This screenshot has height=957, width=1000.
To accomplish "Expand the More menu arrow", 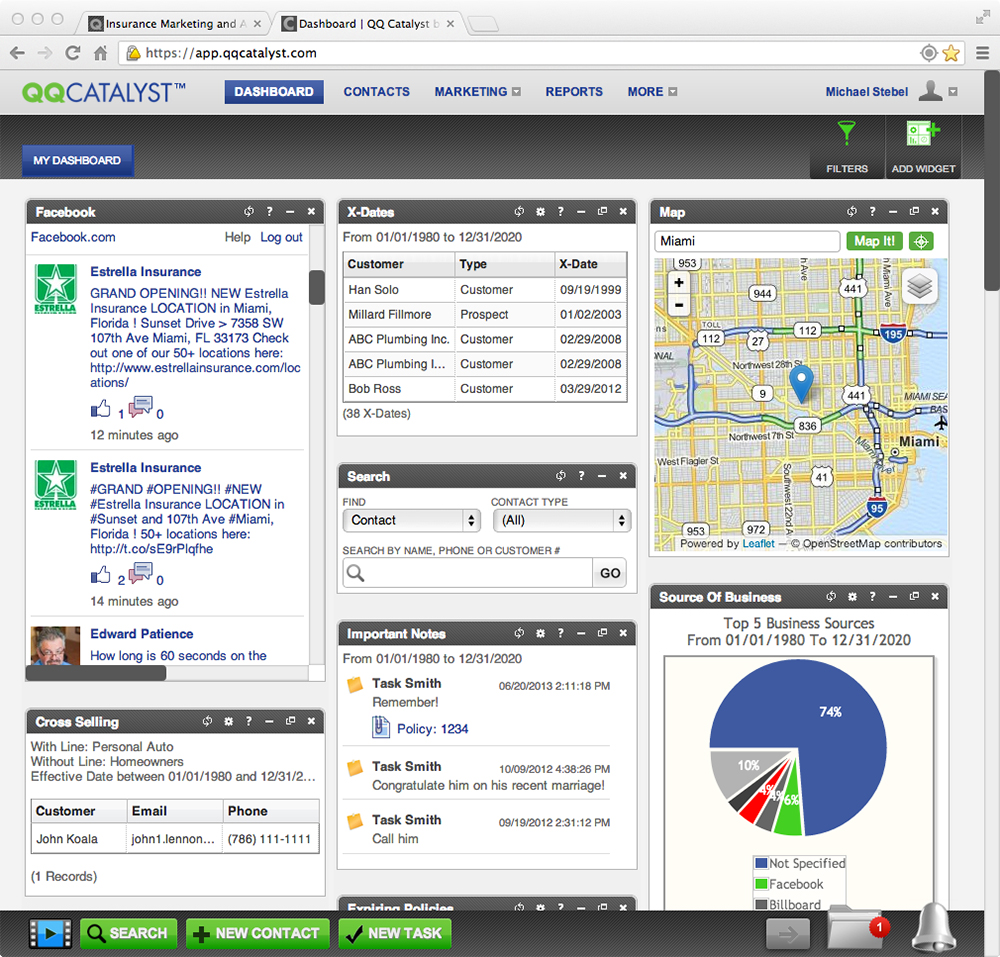I will click(672, 92).
